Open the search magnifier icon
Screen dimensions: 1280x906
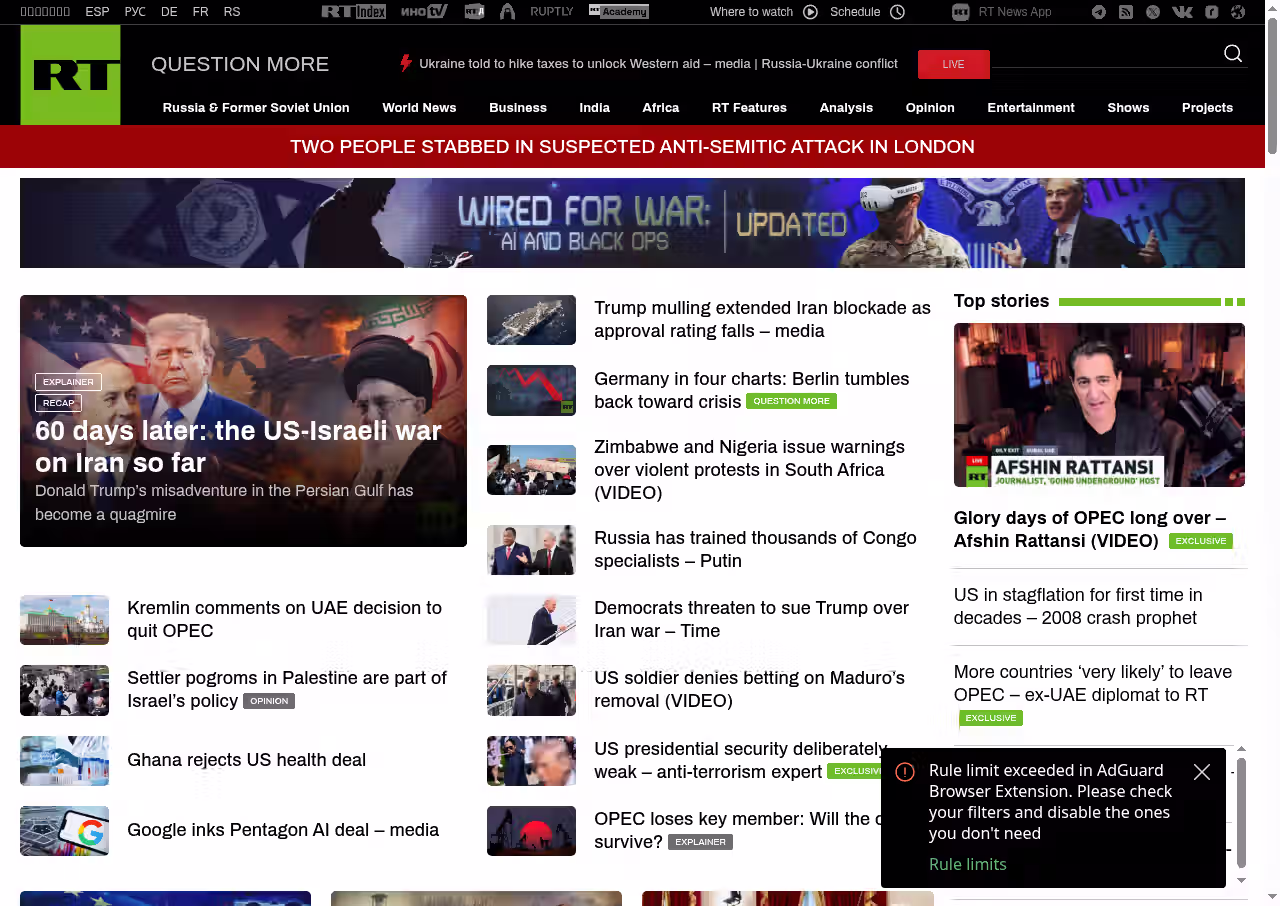click(x=1233, y=54)
